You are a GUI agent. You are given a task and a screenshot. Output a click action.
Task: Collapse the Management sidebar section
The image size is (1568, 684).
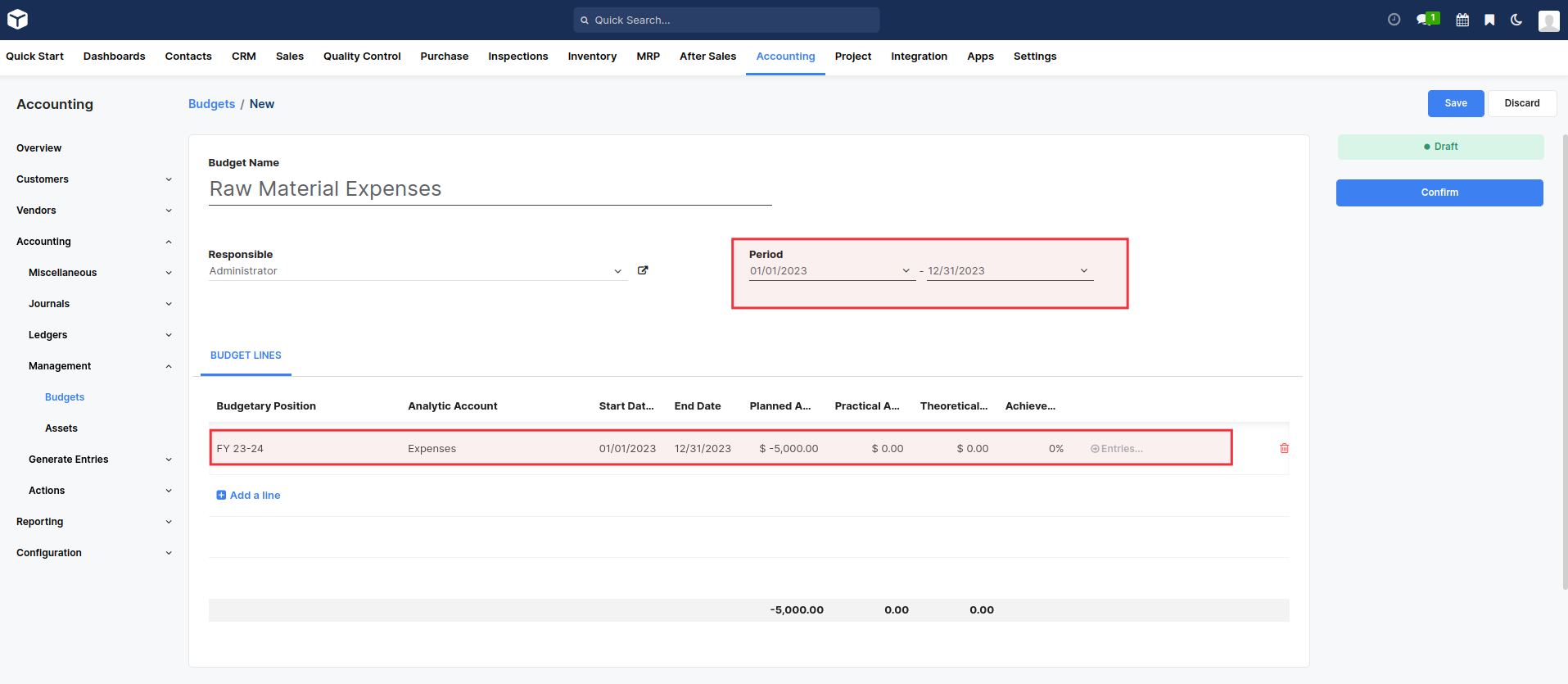pyautogui.click(x=169, y=366)
